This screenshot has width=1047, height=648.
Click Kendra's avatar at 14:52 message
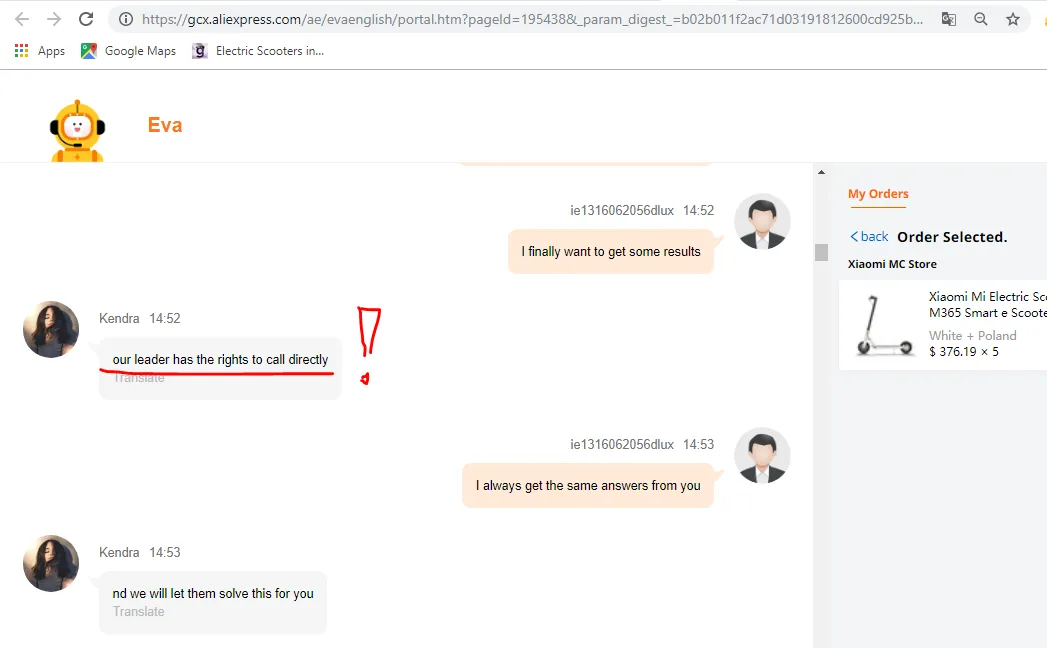(51, 329)
